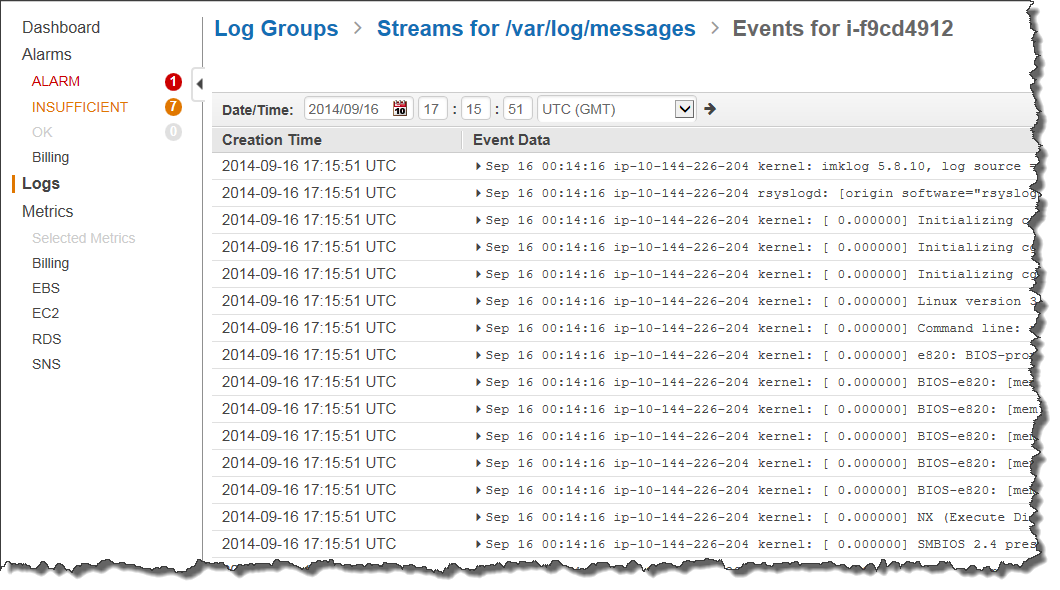Open Metrics section in sidebar

click(x=47, y=212)
